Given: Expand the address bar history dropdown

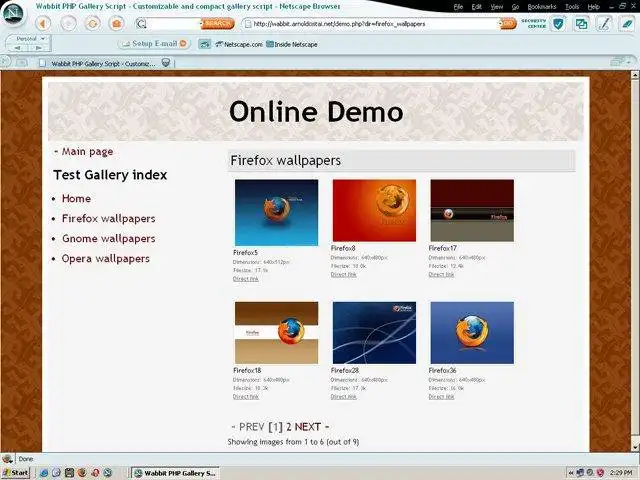Looking at the screenshot, I should (x=500, y=24).
